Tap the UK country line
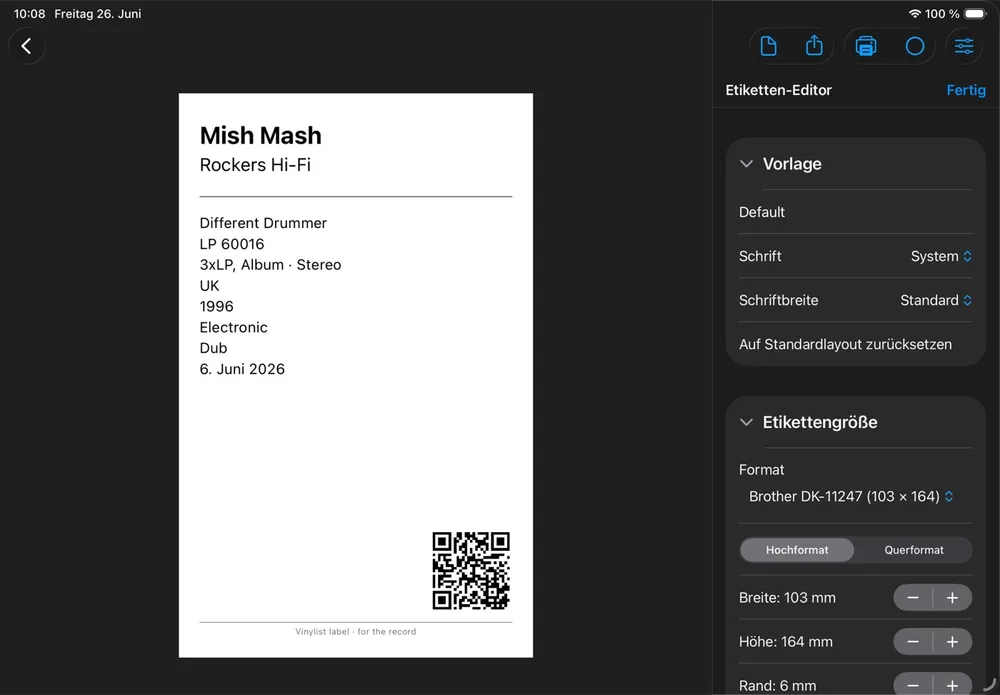The image size is (1000, 695). point(209,285)
